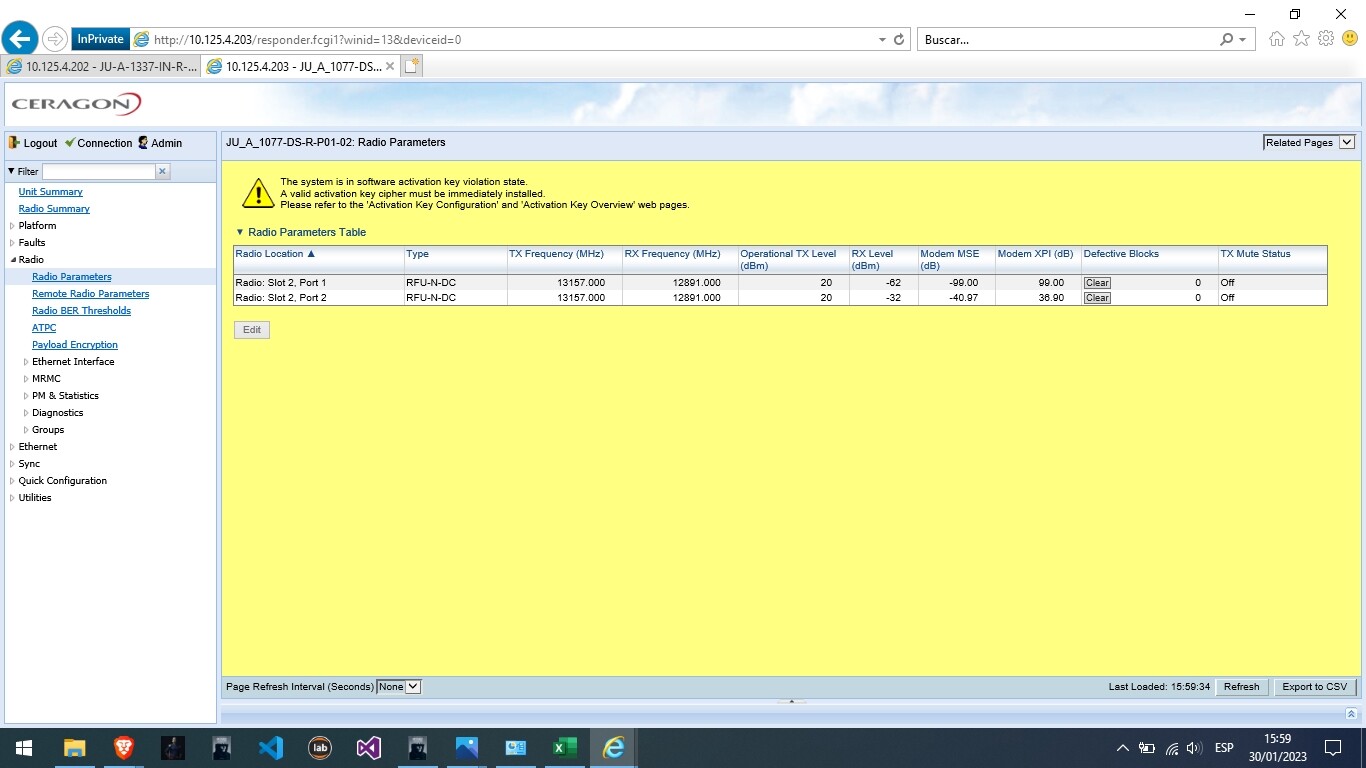Click the Home icon in Internet Explorer
1366x768 pixels.
coord(1276,38)
